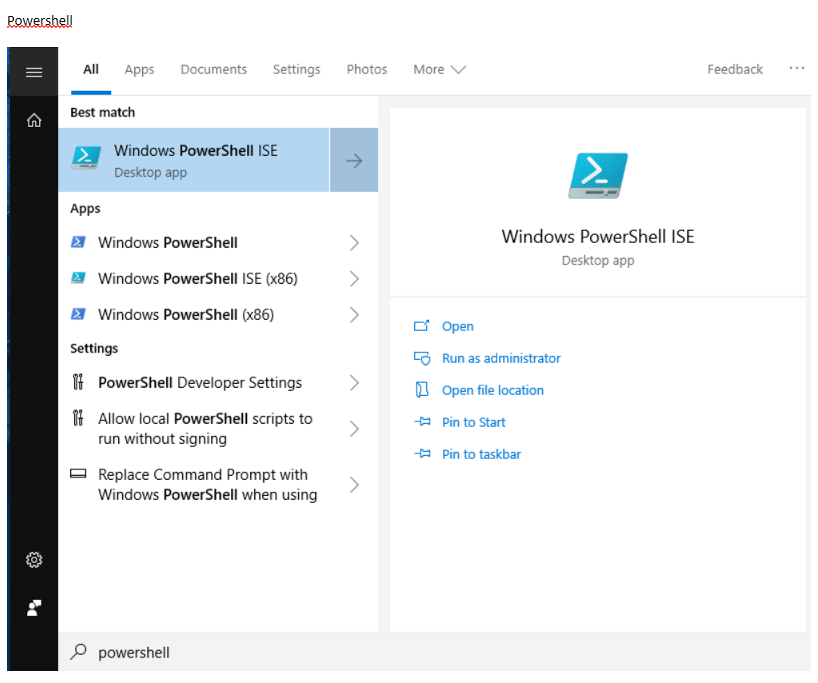
Task: Click the Windows PowerShell ISE (x86) icon
Action: 79,279
